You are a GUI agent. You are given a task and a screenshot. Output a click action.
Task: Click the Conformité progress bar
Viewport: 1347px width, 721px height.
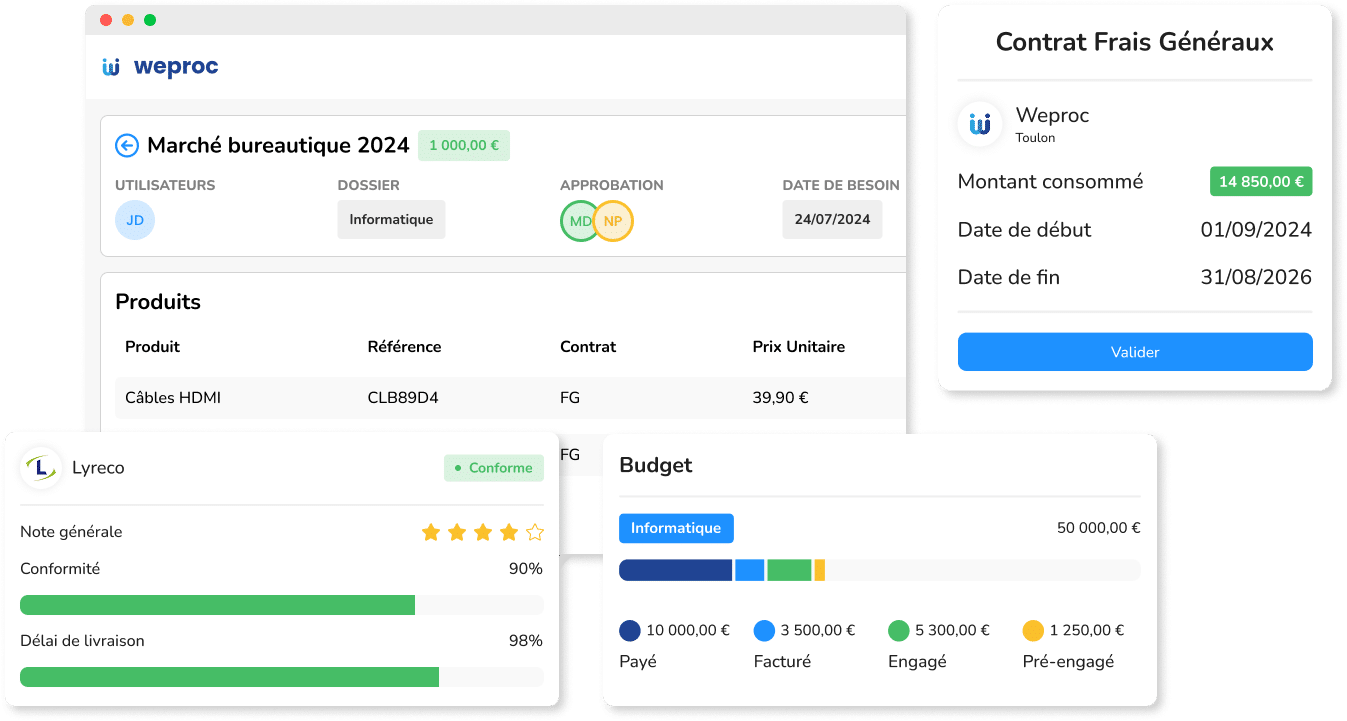coord(282,605)
